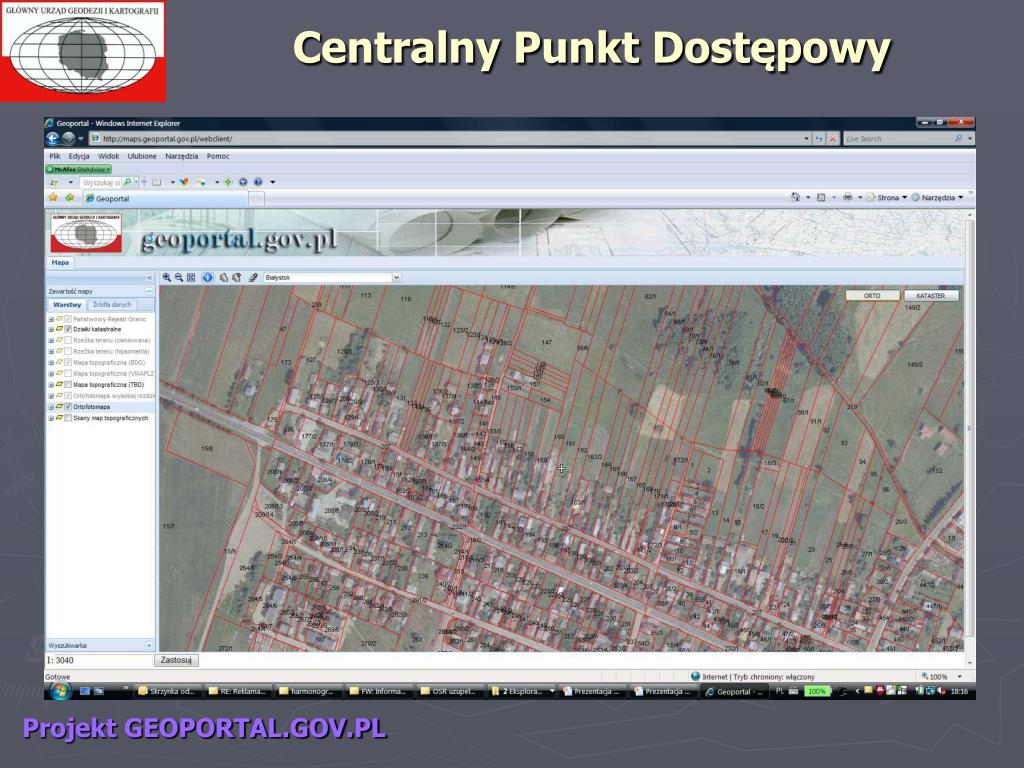The height and width of the screenshot is (768, 1024).
Task: Toggle the Mapa topograficzna (BDO) checkbox
Action: click(x=68, y=362)
